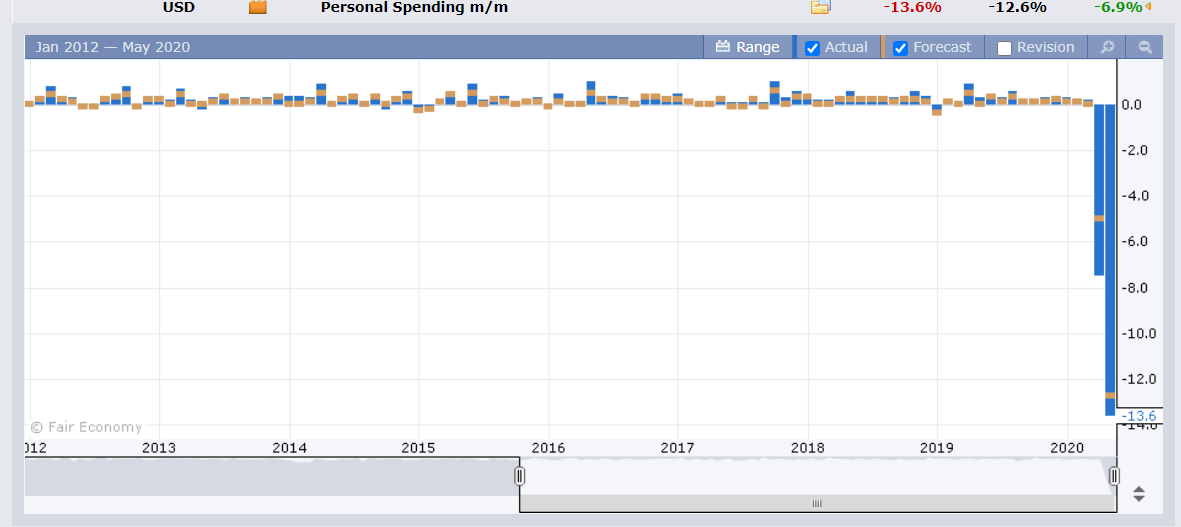
Task: Open the detail folder icon for Personal Spending
Action: point(820,8)
